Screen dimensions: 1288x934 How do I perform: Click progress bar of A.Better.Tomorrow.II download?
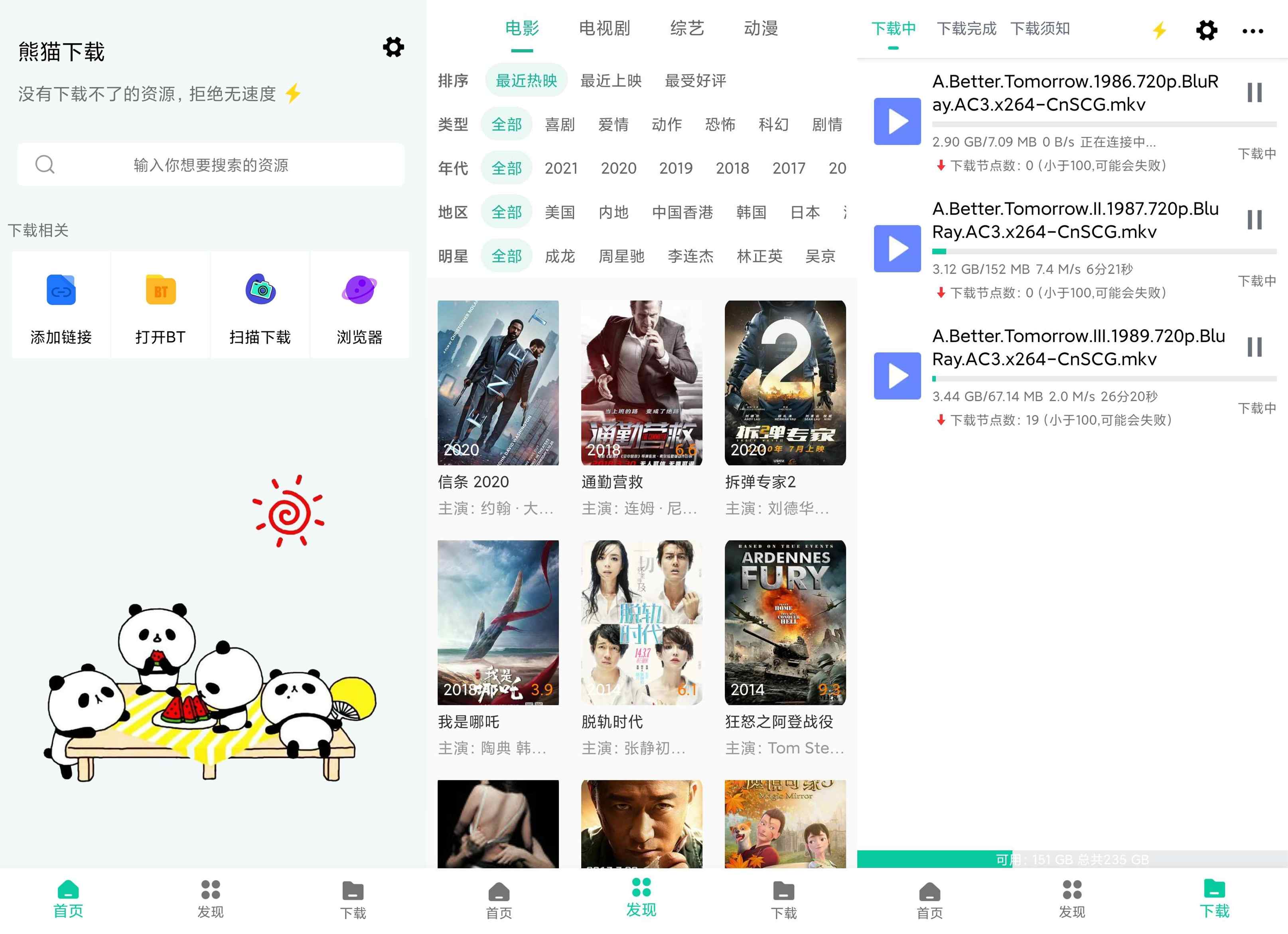[x=1104, y=251]
